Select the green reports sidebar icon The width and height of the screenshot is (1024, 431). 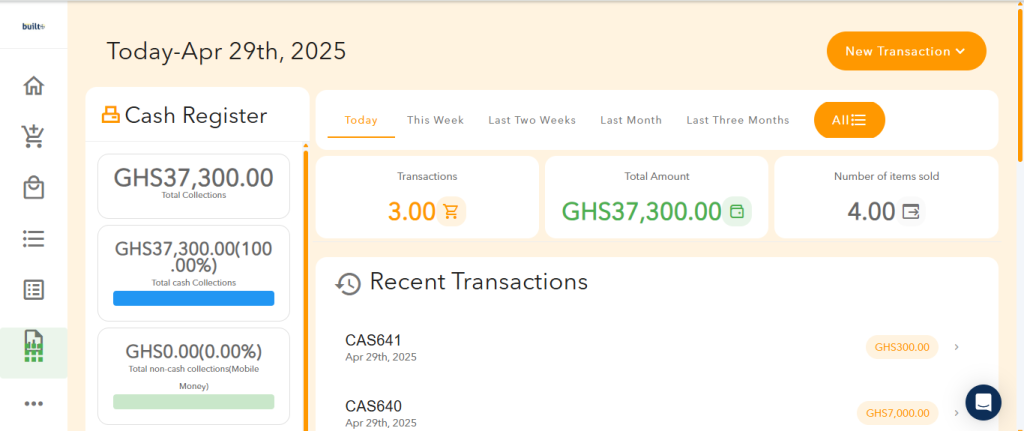click(33, 347)
